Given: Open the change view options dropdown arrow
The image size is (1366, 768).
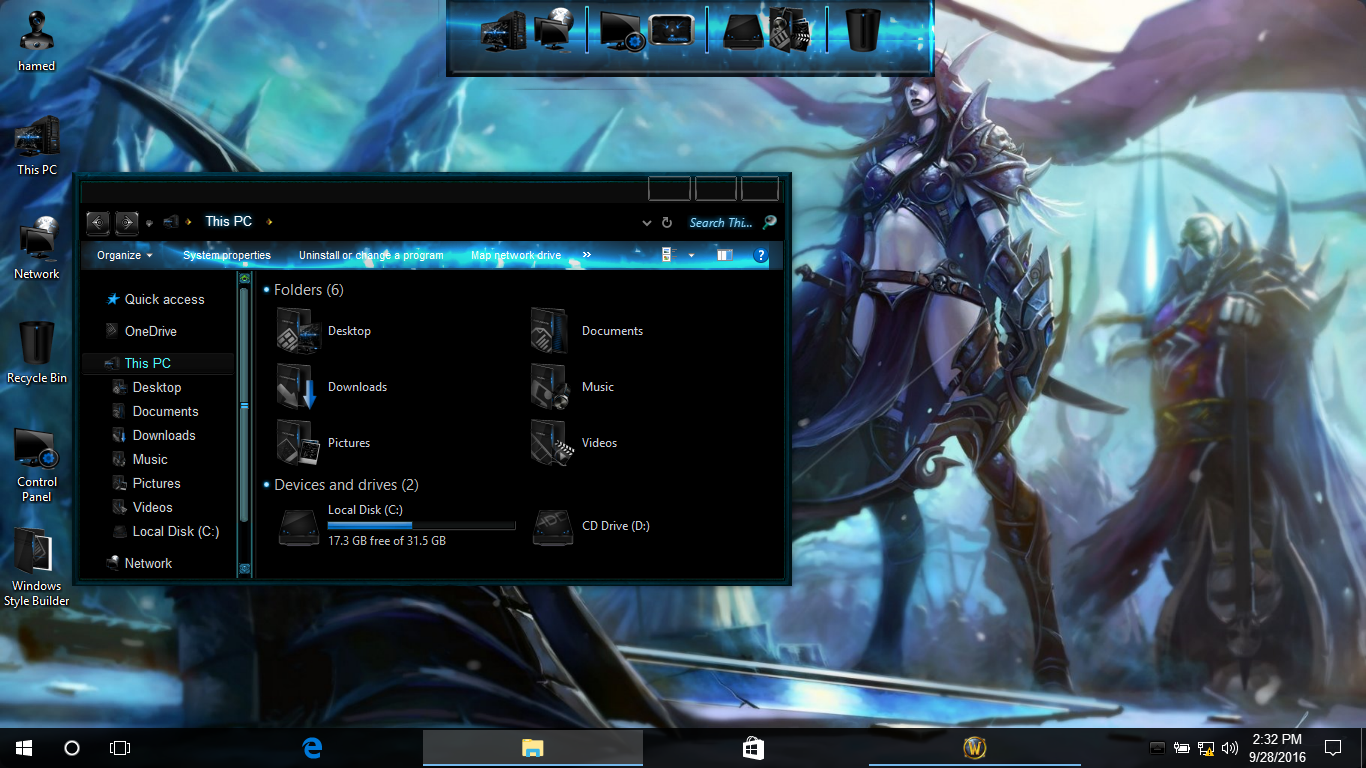Looking at the screenshot, I should 691,255.
